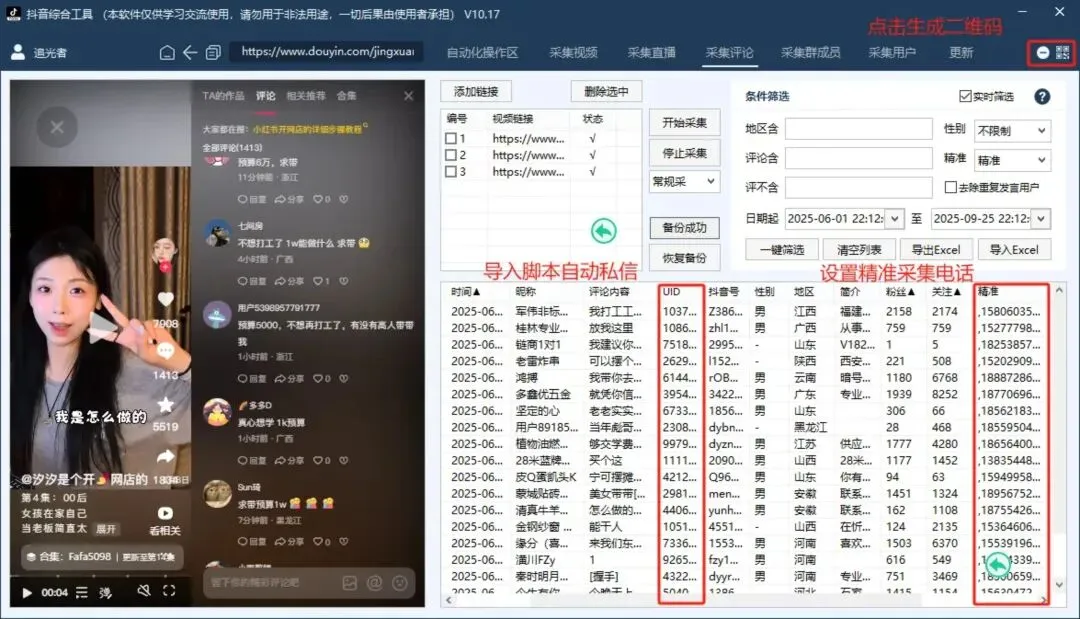Viewport: 1080px width, 619px height.
Task: Click the 添加链接 button
Action: 476,92
